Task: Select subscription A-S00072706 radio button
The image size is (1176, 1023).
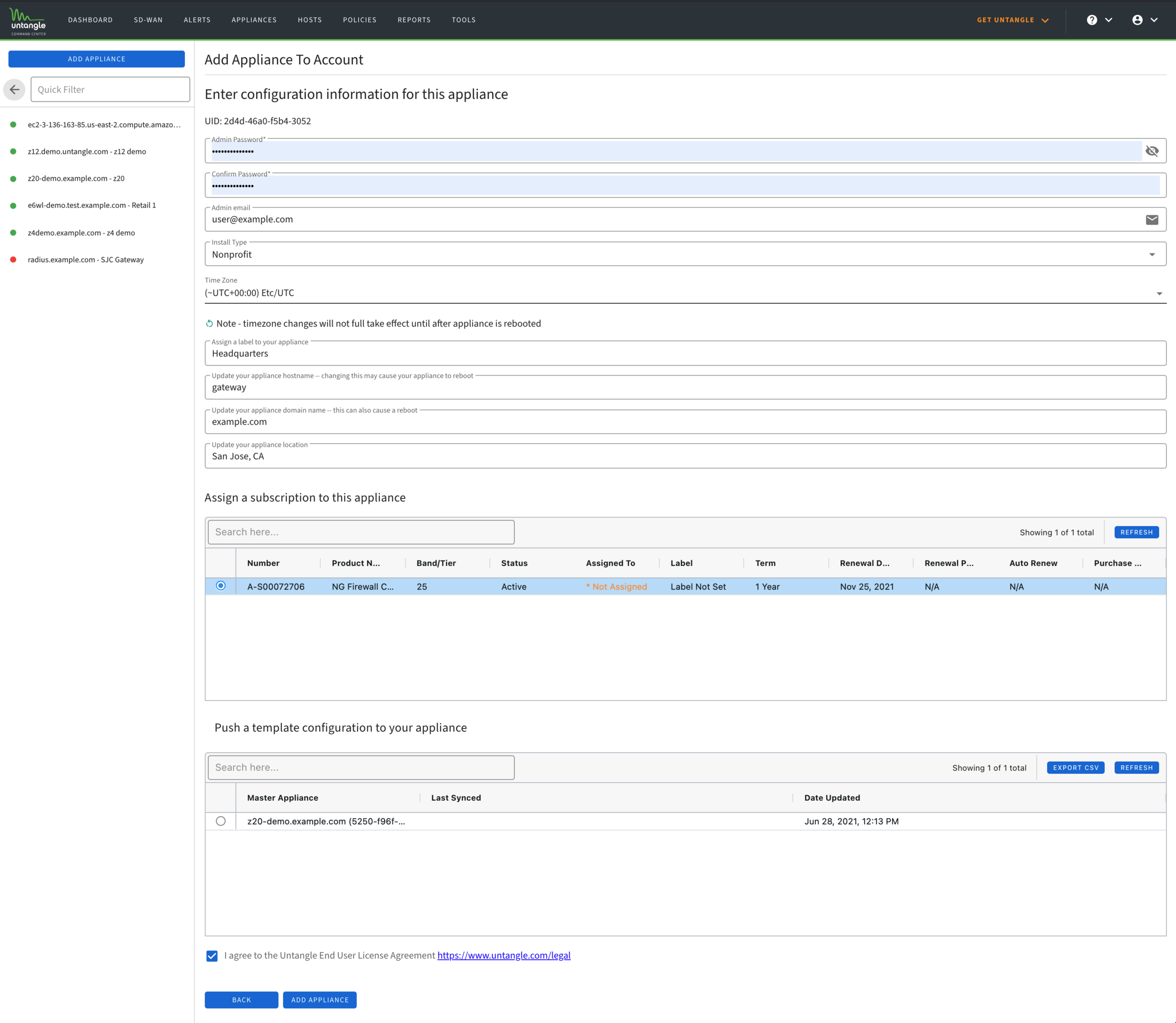Action: pos(221,586)
